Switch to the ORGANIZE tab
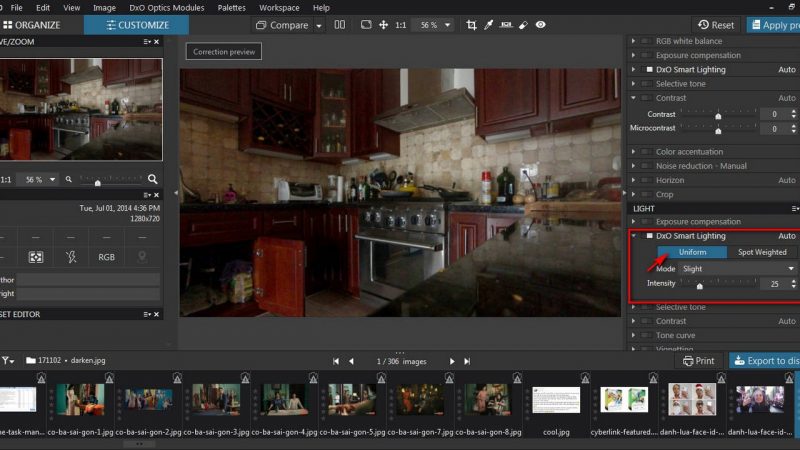800x450 pixels. point(32,25)
